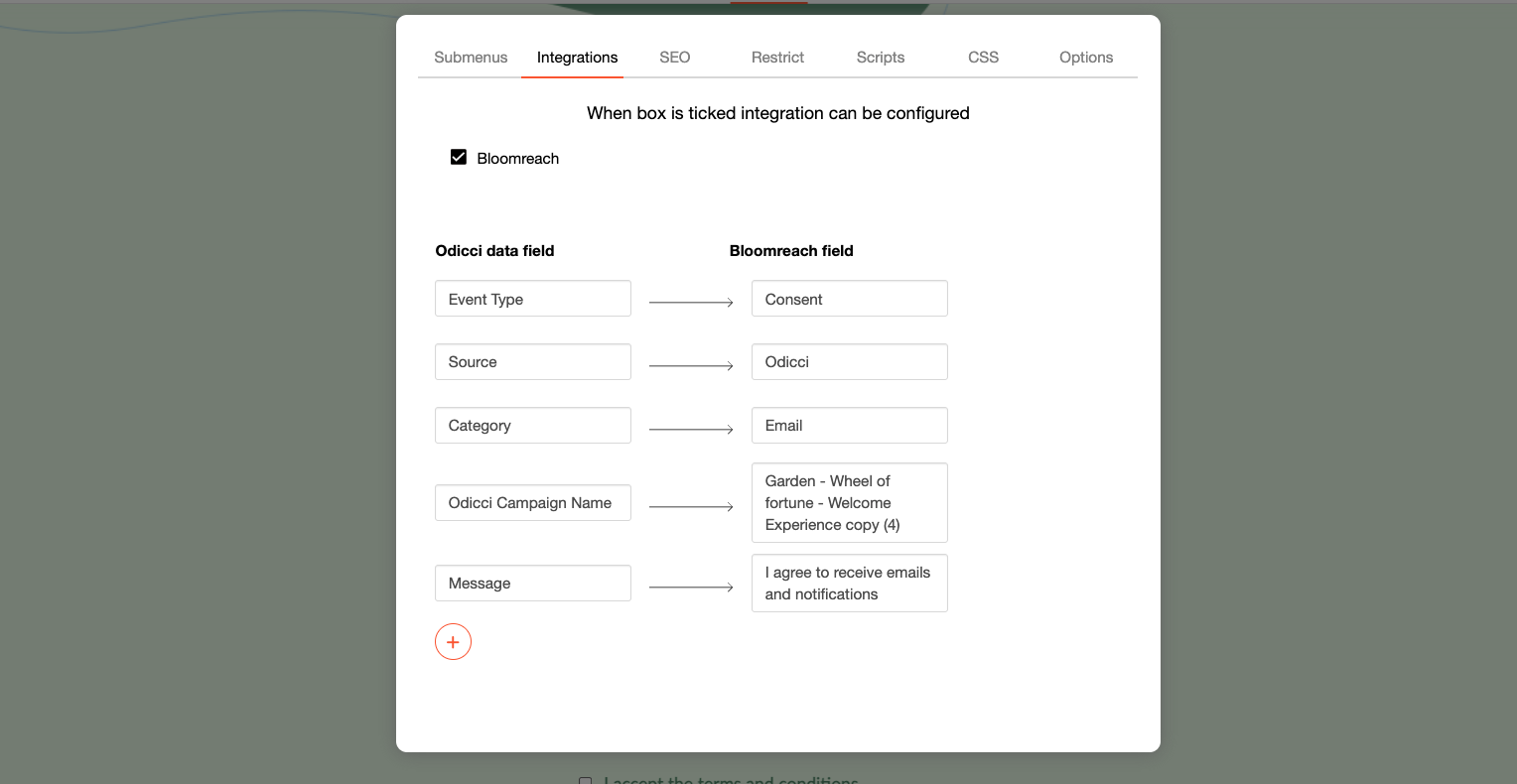This screenshot has width=1517, height=784.
Task: Switch to the CSS tab
Action: pos(983,58)
